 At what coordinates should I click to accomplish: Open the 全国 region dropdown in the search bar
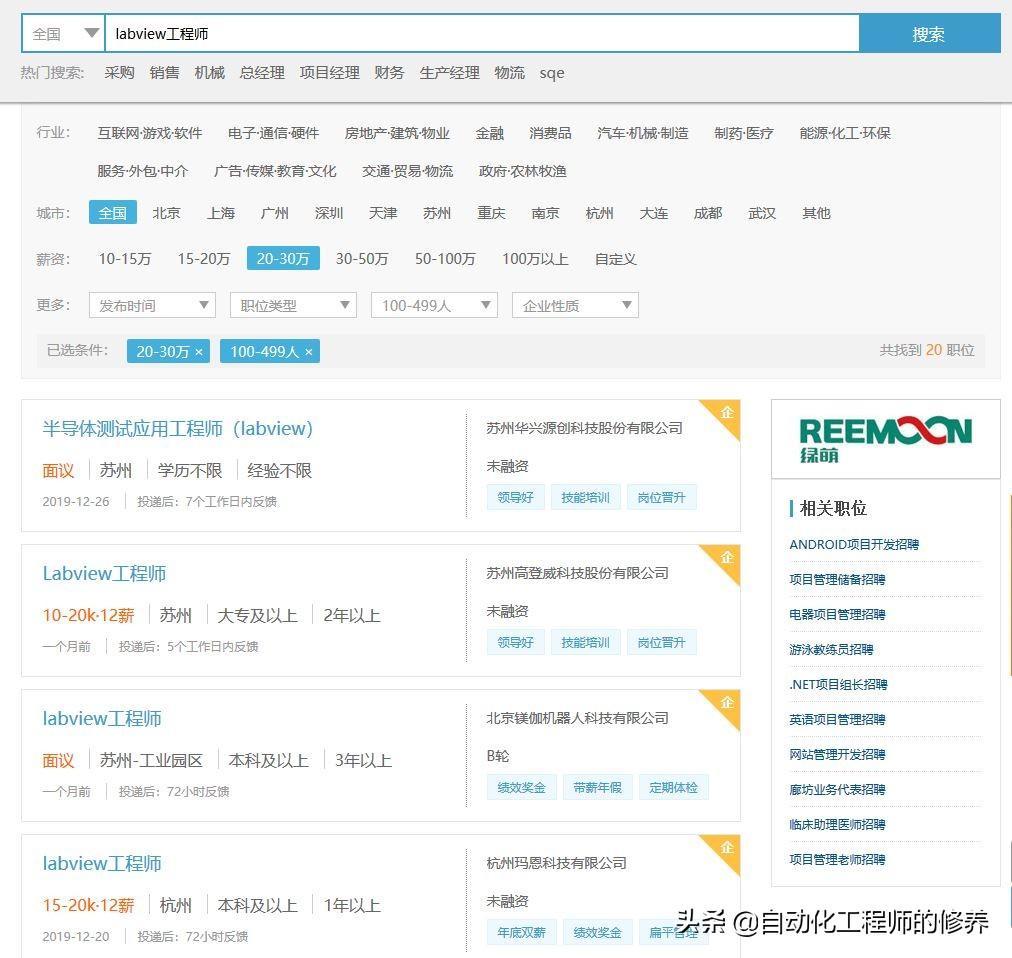click(x=64, y=34)
